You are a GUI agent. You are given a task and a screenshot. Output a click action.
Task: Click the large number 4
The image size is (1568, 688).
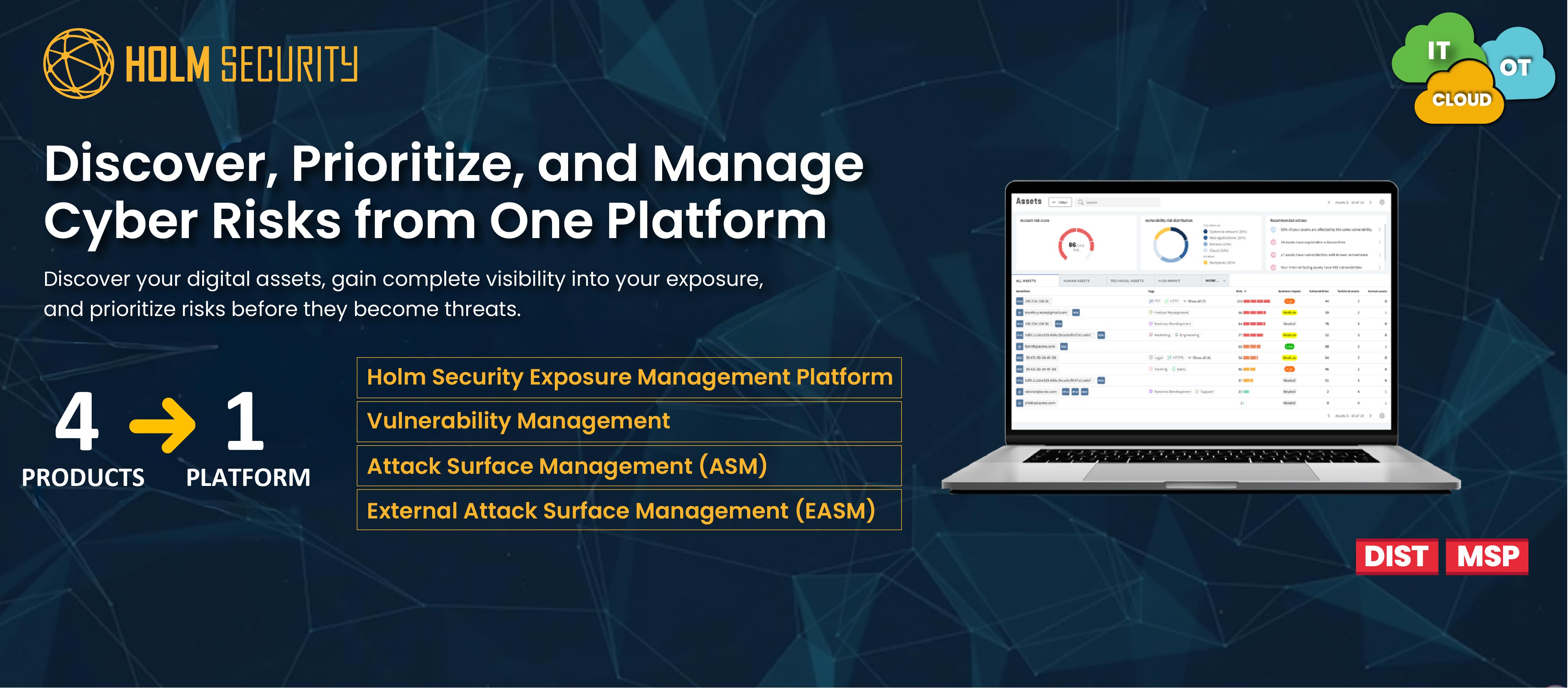click(77, 421)
